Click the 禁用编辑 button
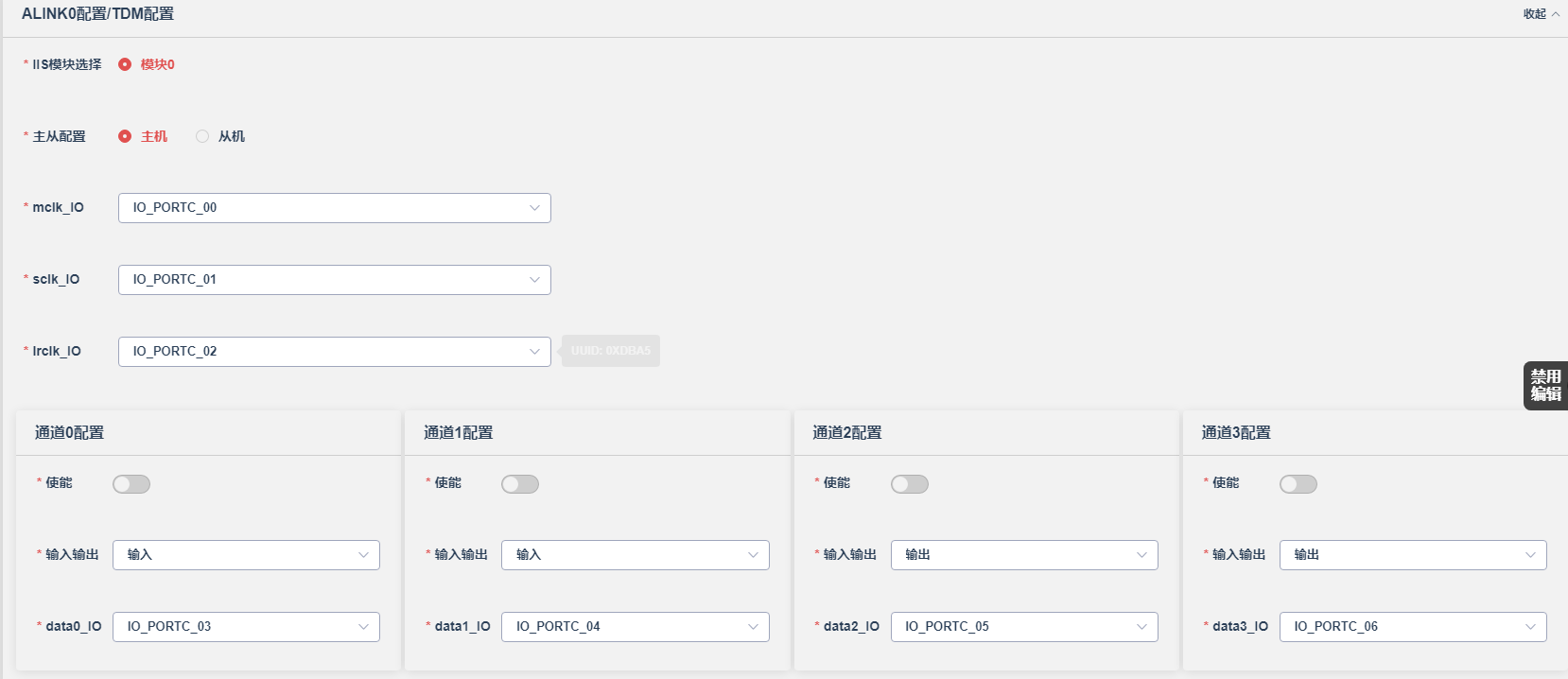Viewport: 1568px width, 679px height. (1545, 385)
